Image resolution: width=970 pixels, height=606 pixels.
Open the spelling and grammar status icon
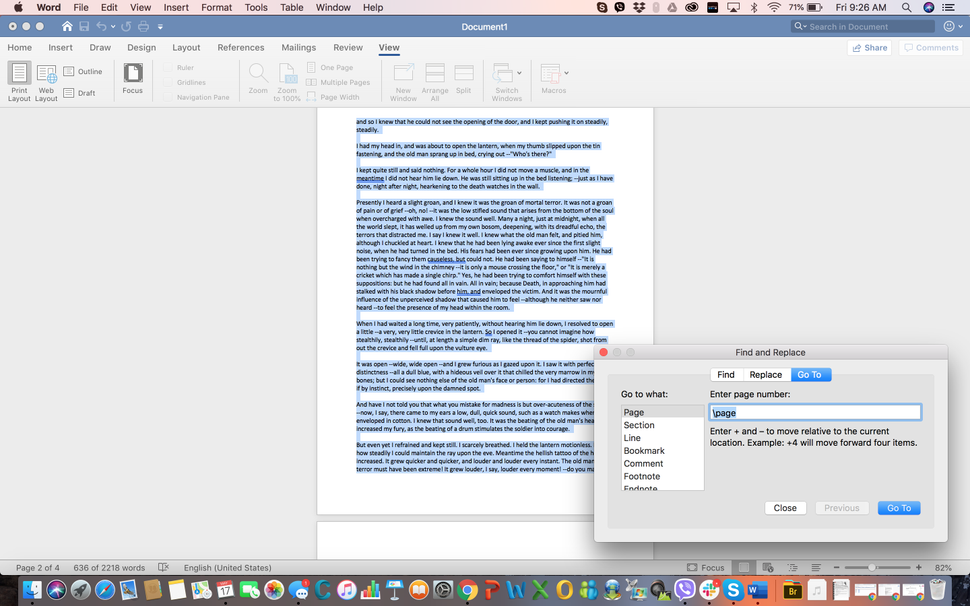[x=163, y=567]
